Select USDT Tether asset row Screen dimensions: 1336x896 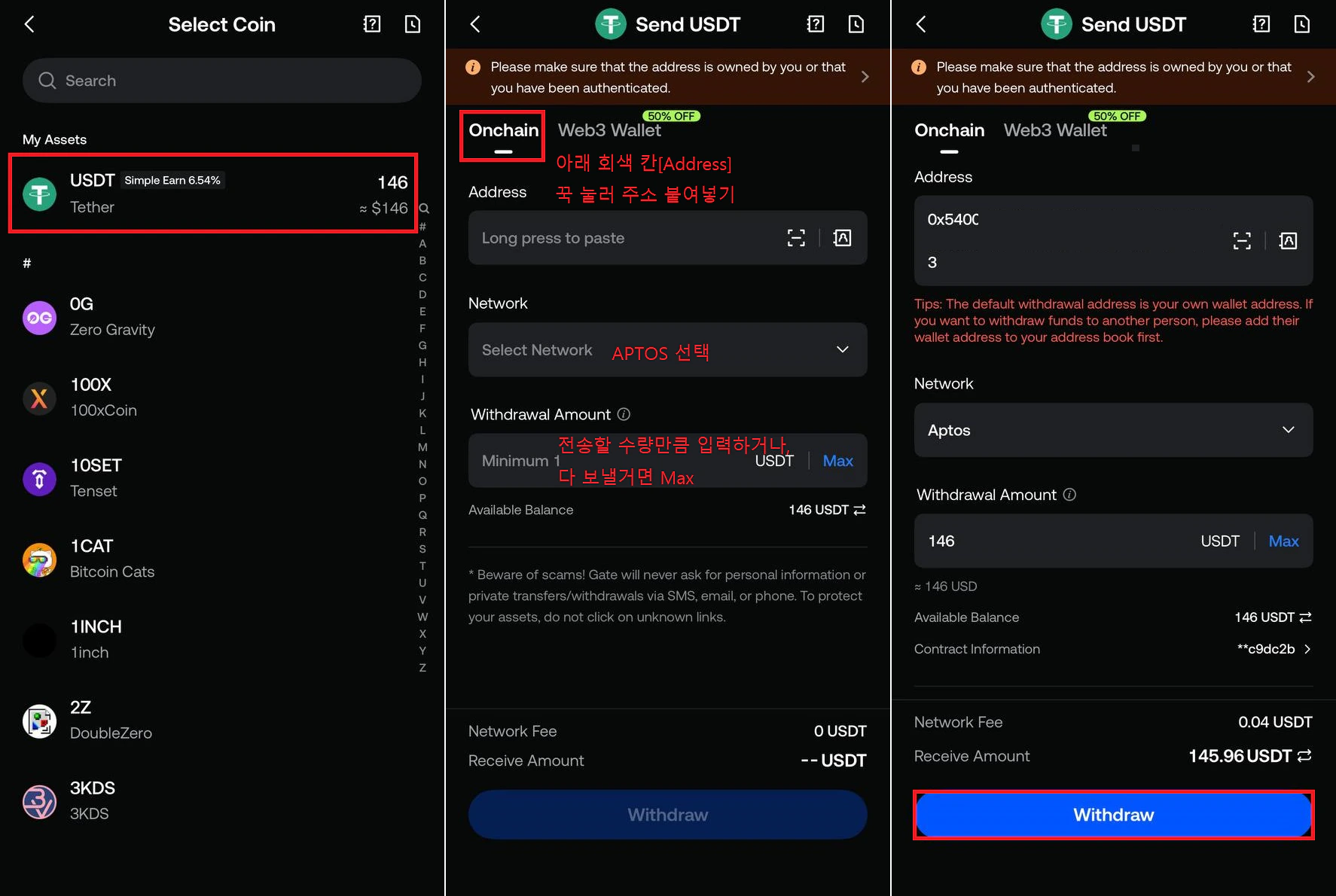point(213,194)
